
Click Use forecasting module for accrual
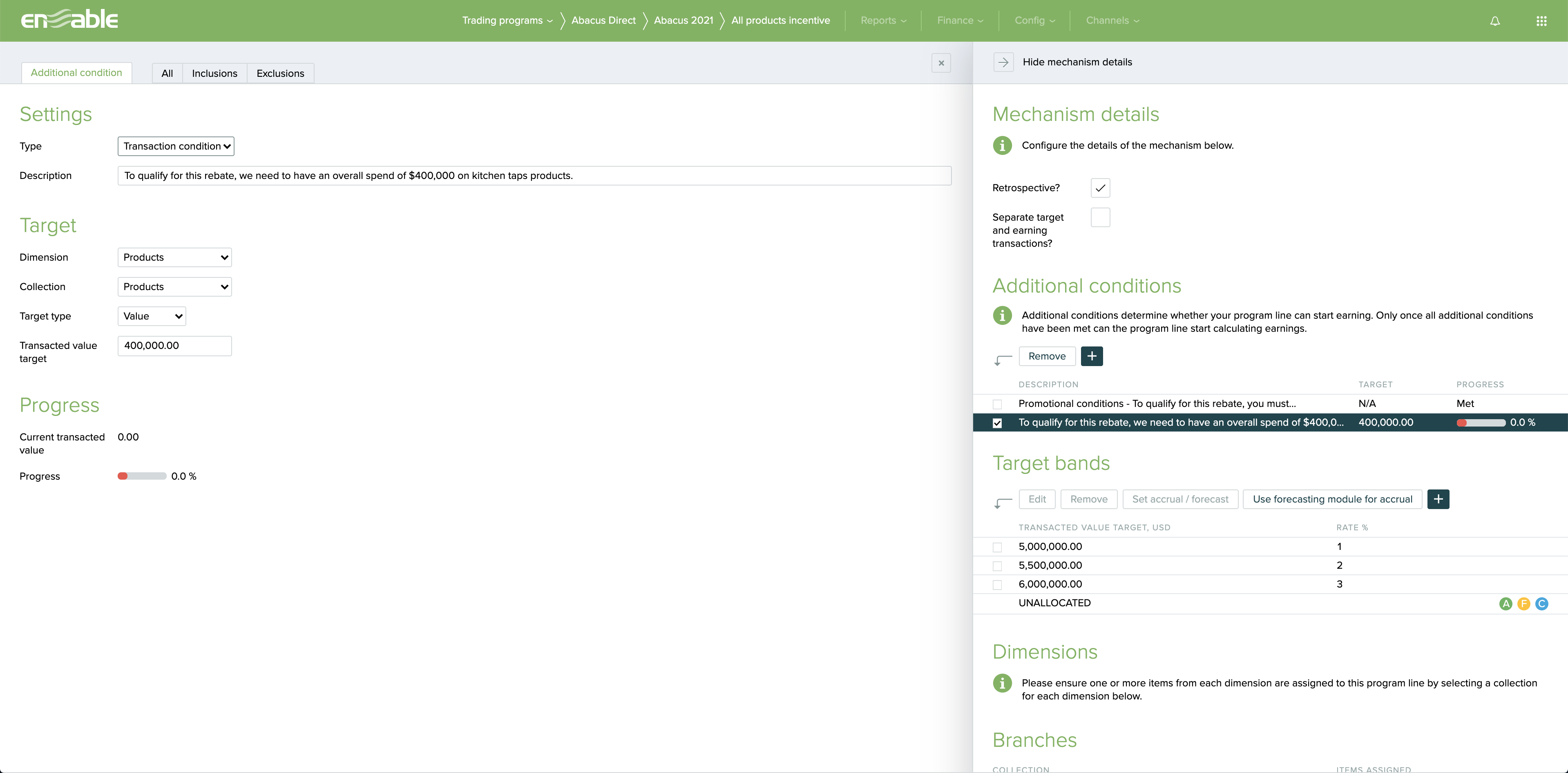click(1332, 499)
